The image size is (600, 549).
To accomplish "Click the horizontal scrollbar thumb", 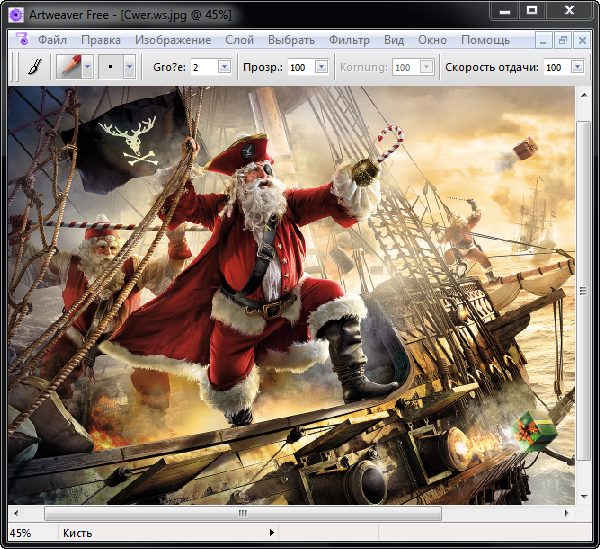I will 243,513.
